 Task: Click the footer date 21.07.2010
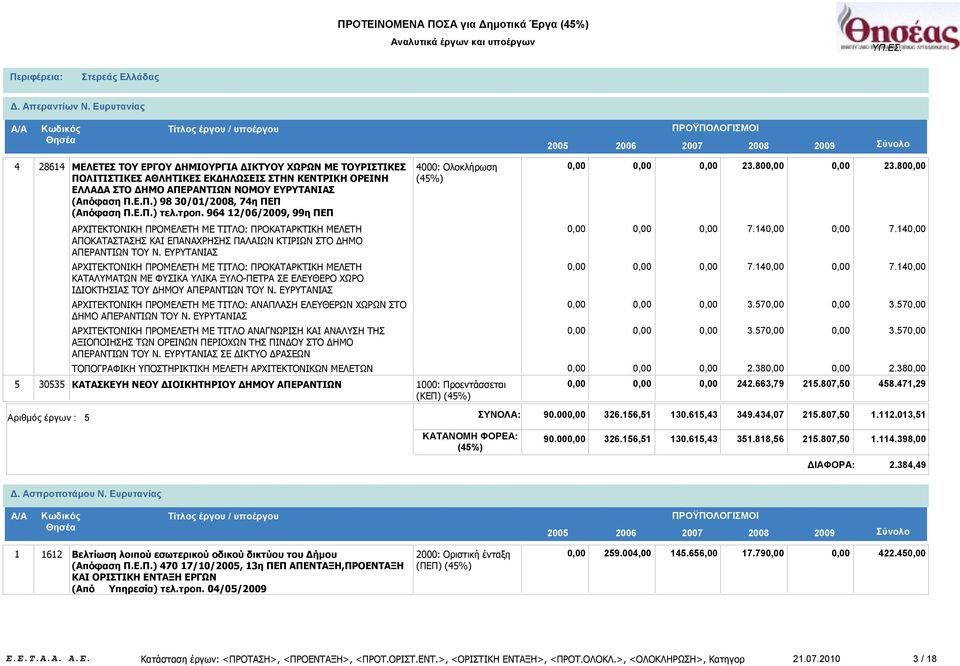tap(817, 659)
